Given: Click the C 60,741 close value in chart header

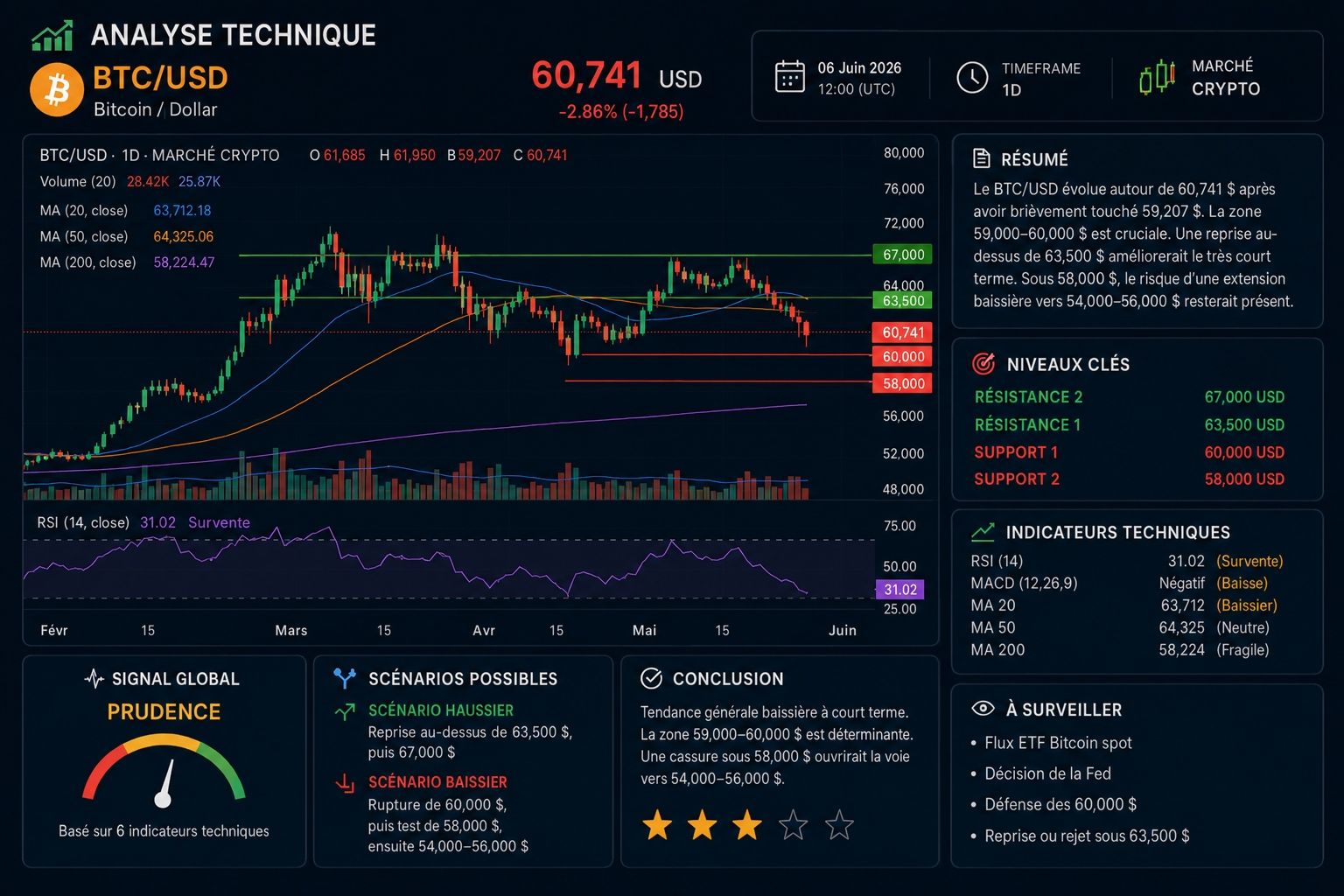Looking at the screenshot, I should pos(541,155).
